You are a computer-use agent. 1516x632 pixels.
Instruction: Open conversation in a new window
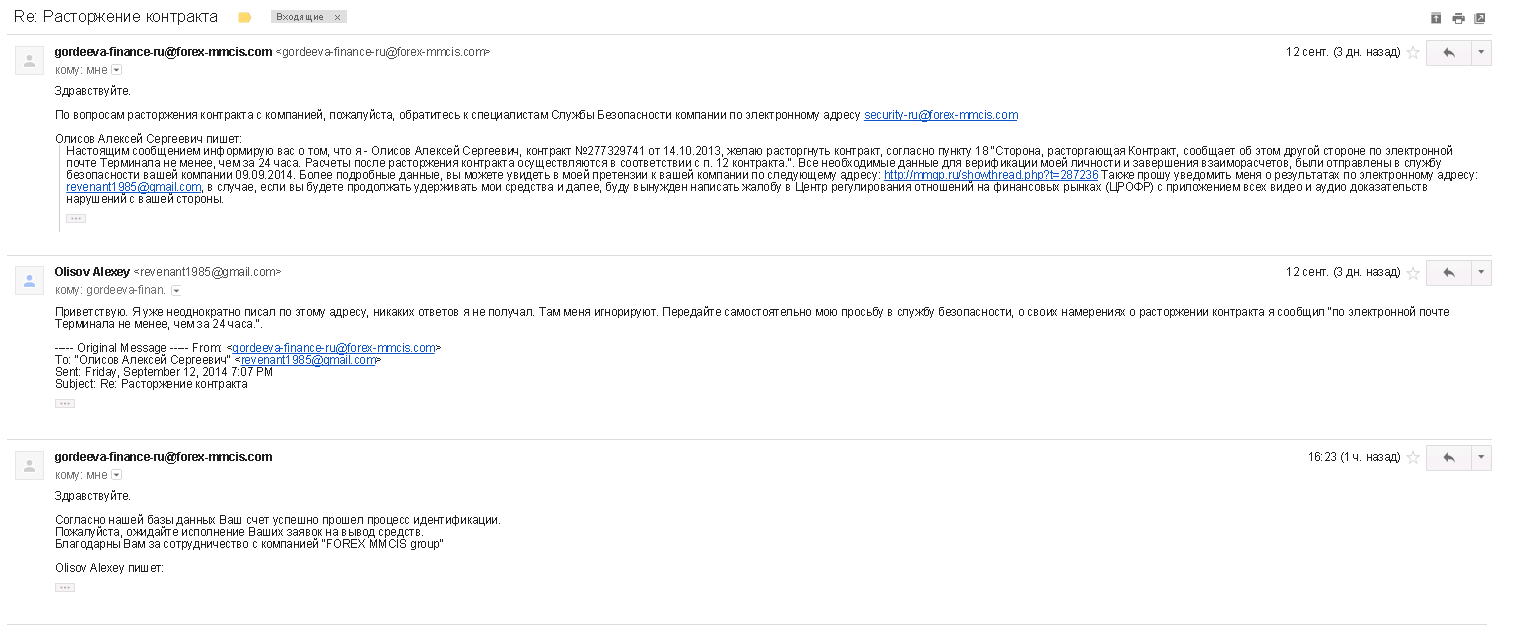1480,18
